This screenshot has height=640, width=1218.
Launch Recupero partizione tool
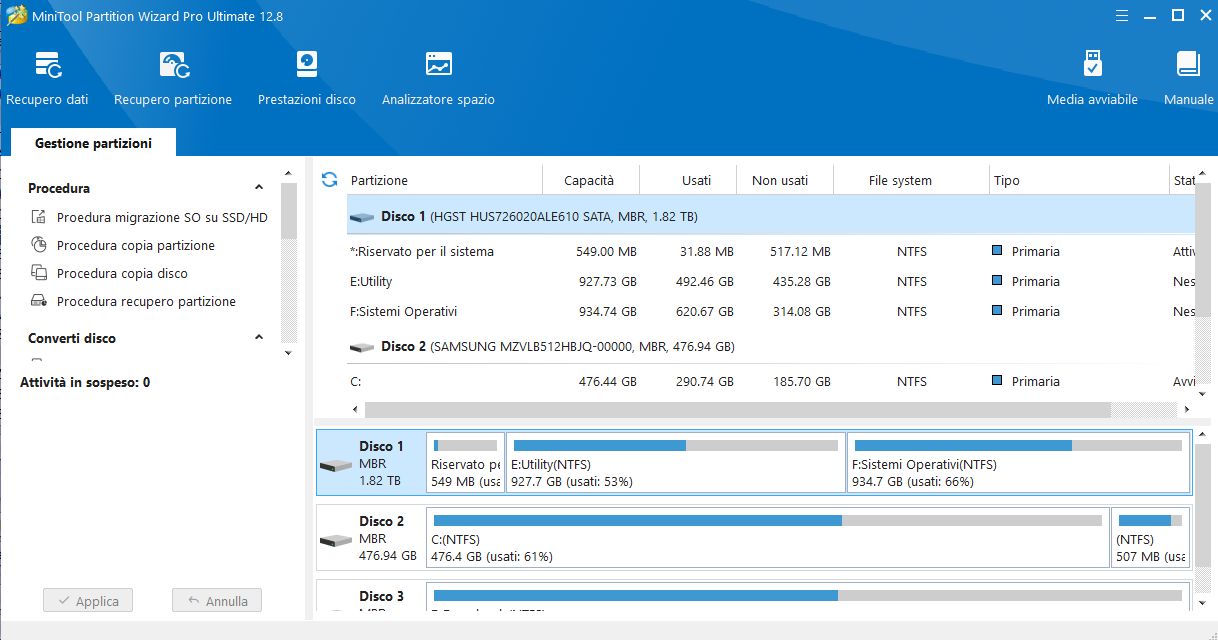(x=173, y=79)
